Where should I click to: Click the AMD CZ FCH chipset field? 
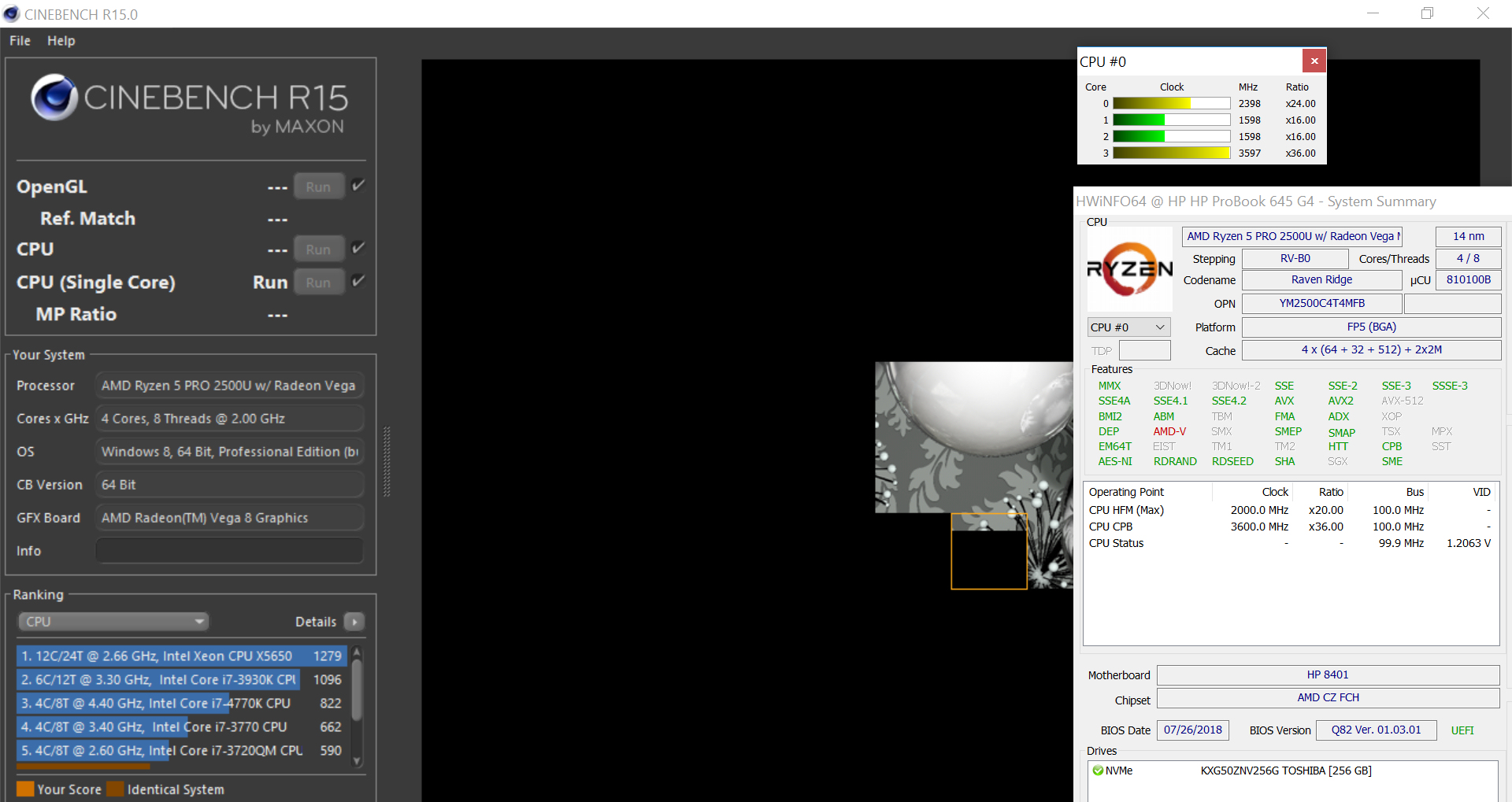point(1328,697)
